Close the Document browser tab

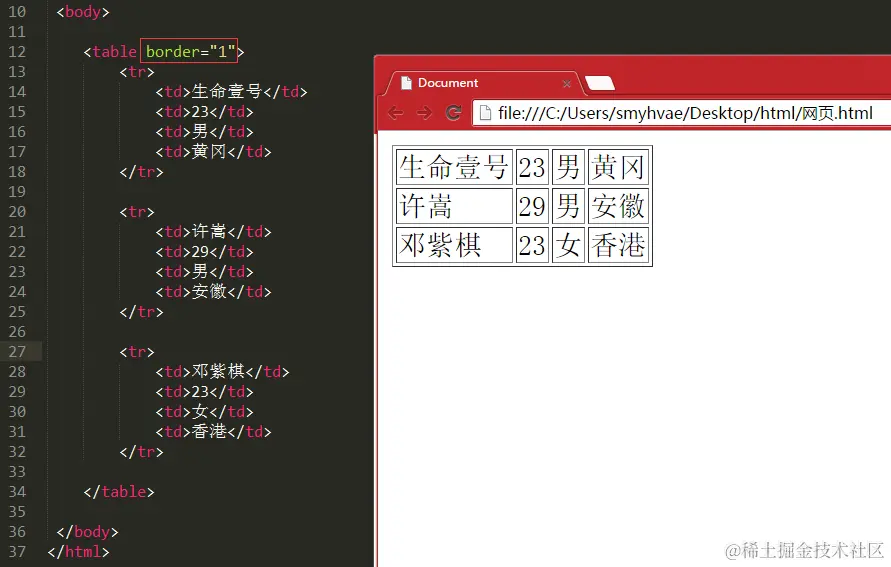point(567,84)
